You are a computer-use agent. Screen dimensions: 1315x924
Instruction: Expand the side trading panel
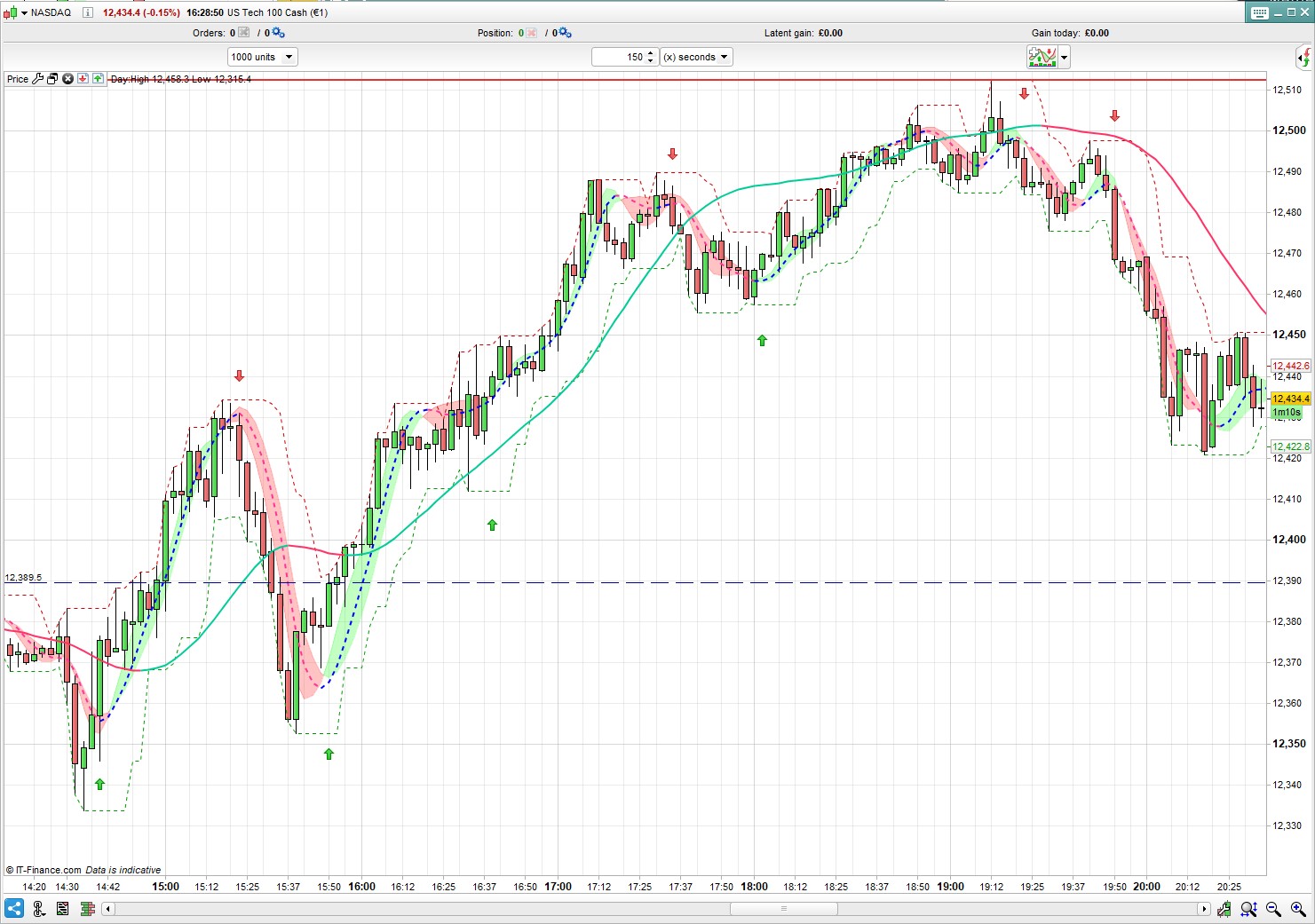pos(1303,59)
